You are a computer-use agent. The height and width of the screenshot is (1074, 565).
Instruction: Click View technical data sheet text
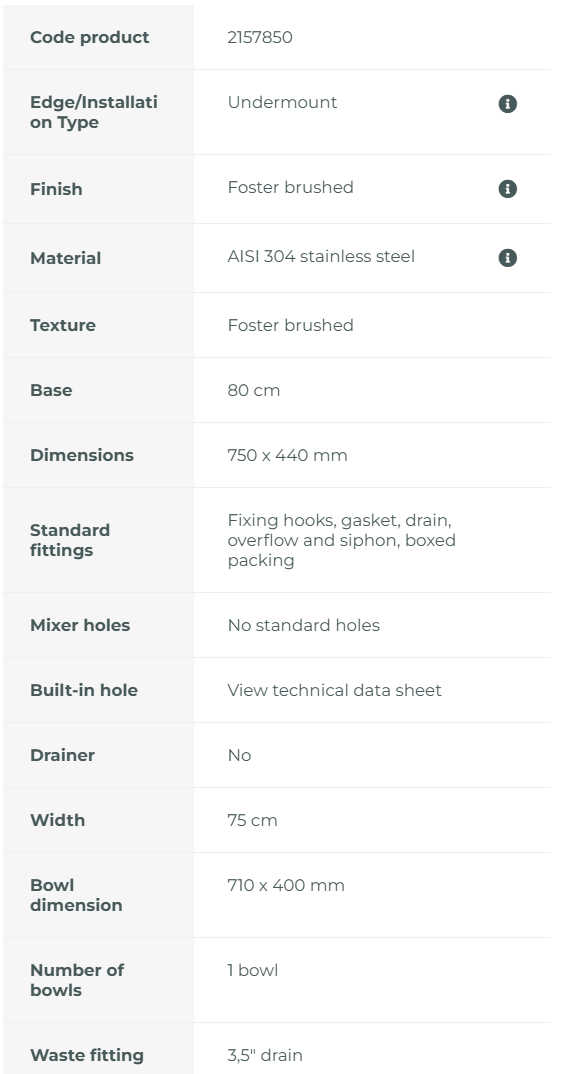pos(334,690)
